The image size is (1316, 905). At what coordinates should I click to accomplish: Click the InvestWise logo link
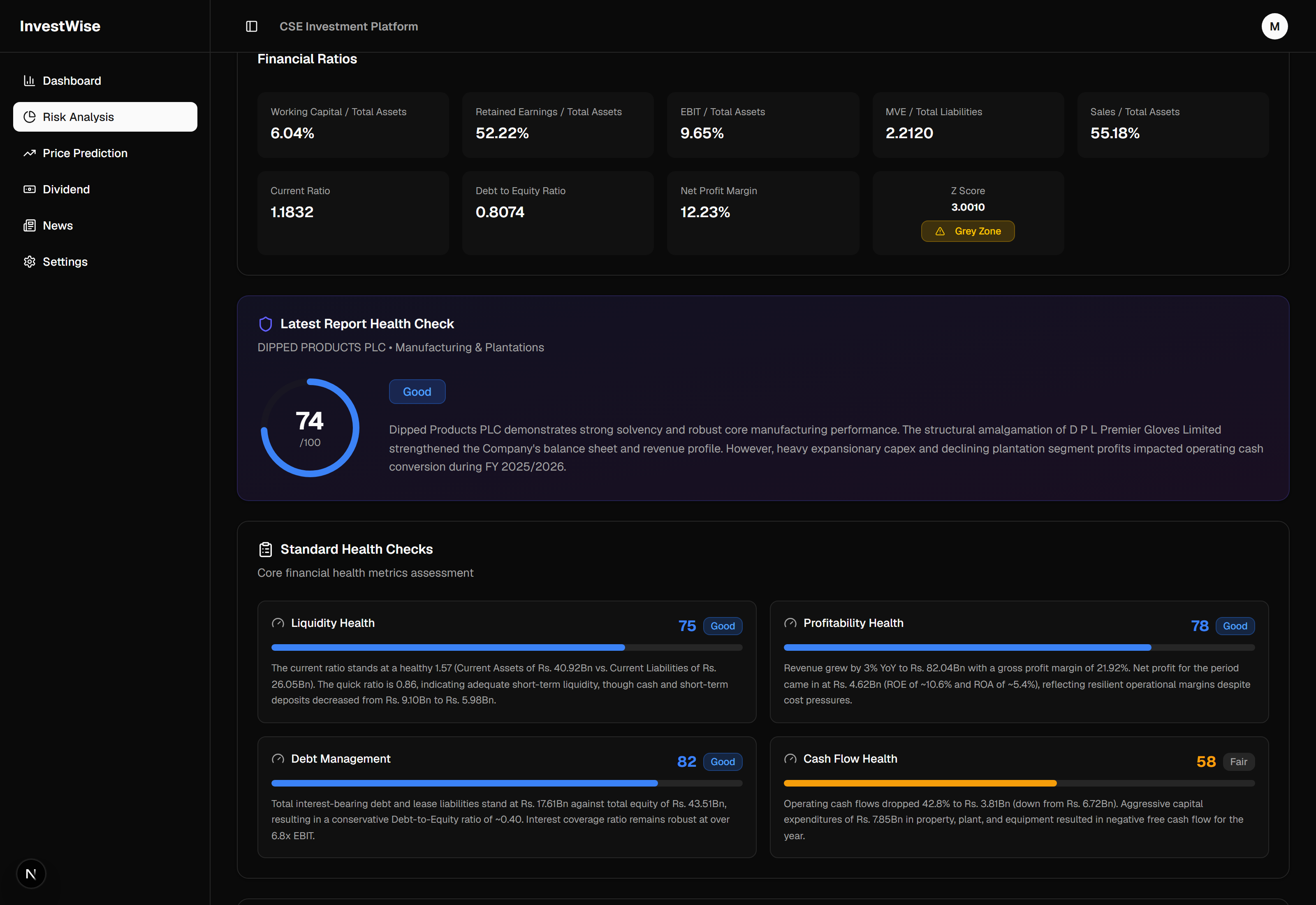tap(60, 26)
